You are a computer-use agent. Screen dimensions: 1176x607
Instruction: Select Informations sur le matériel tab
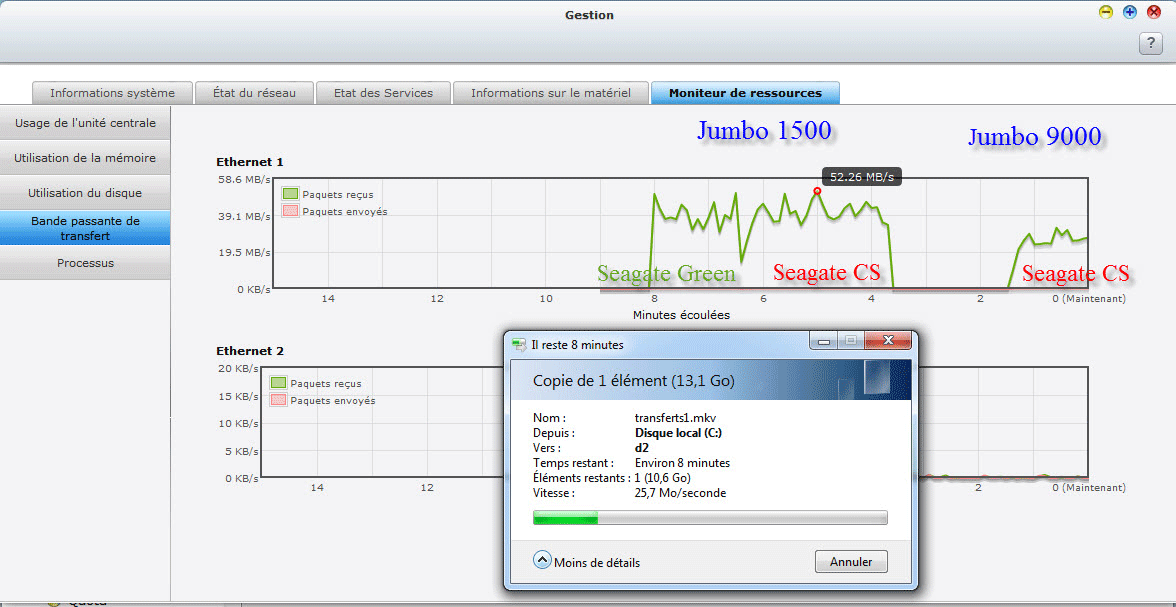pos(550,93)
